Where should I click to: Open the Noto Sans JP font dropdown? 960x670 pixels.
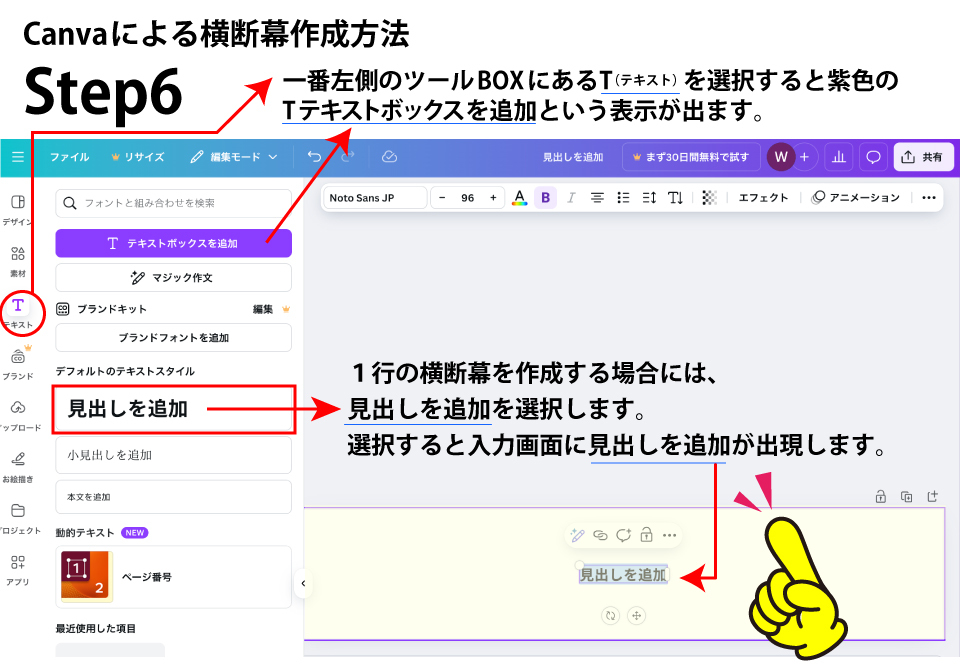pos(375,198)
